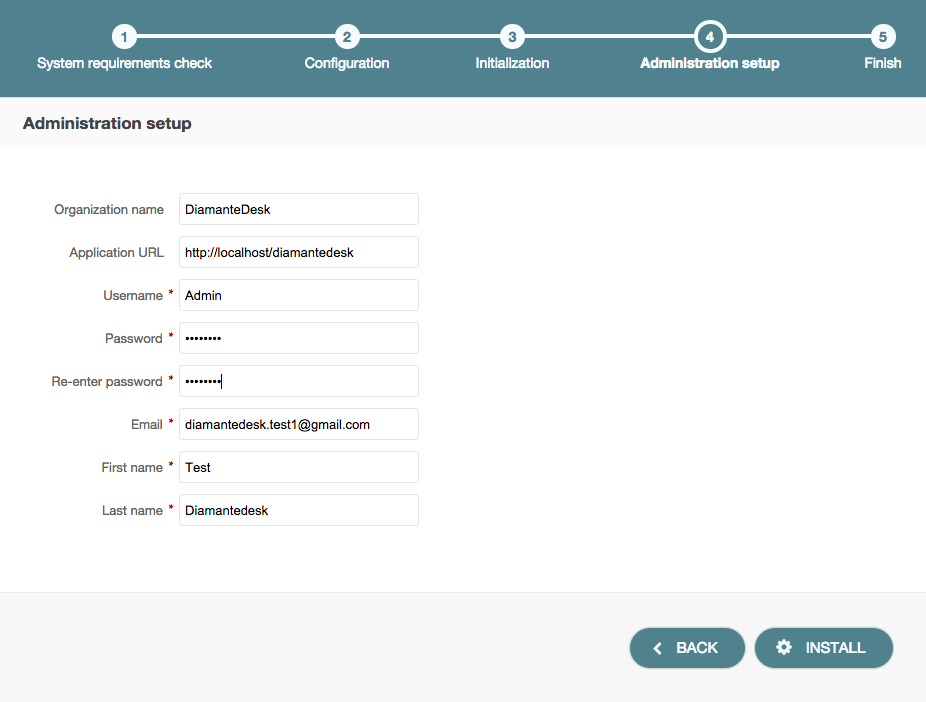Focus the Organization name field
Image resolution: width=926 pixels, height=702 pixels.
click(299, 209)
